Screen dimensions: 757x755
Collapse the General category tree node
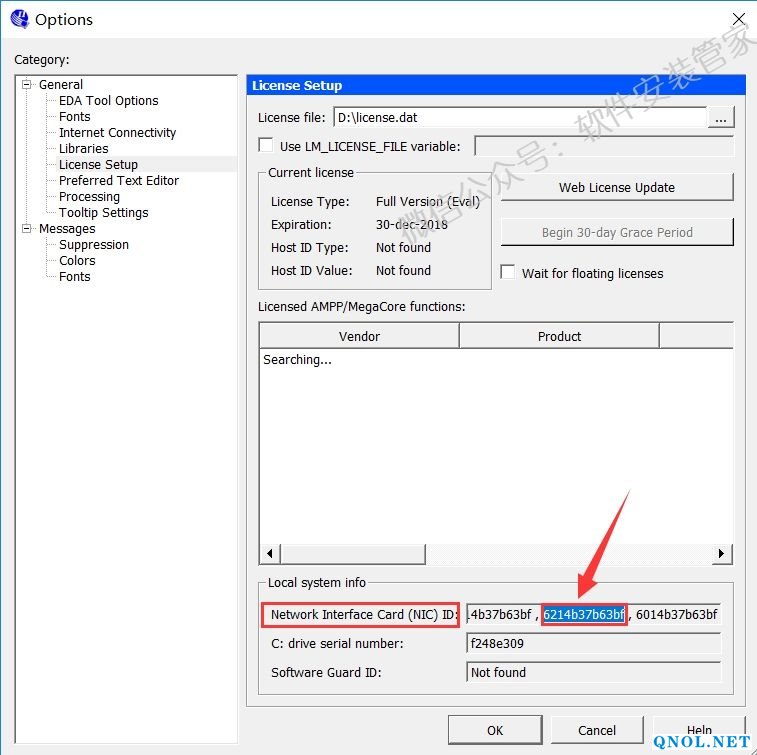click(x=27, y=85)
